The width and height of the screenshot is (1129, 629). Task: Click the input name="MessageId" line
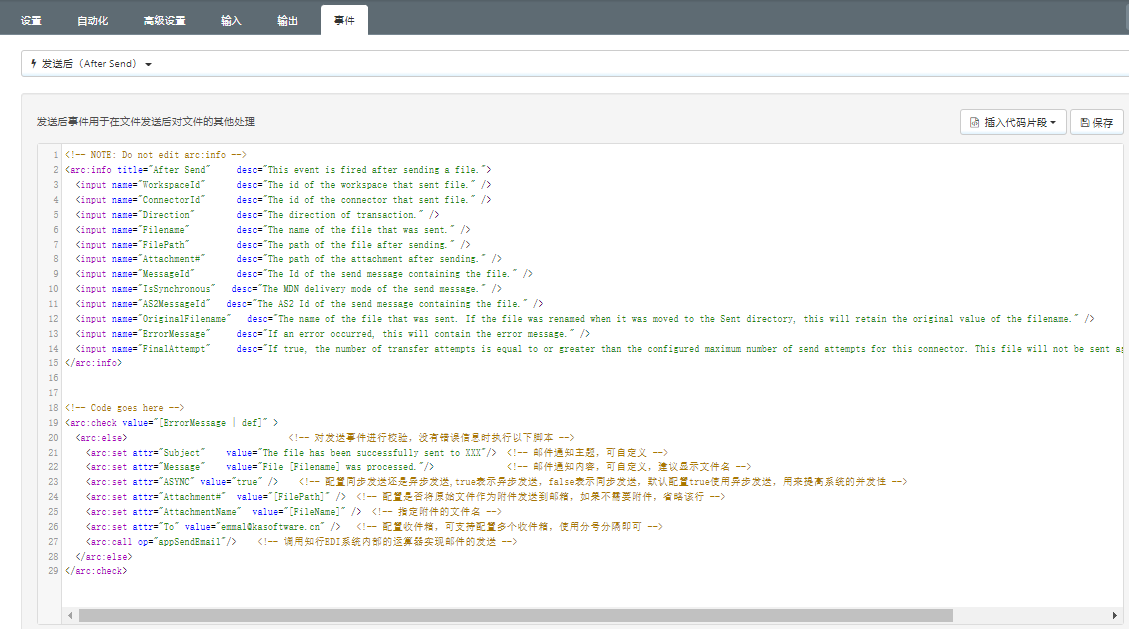point(304,274)
